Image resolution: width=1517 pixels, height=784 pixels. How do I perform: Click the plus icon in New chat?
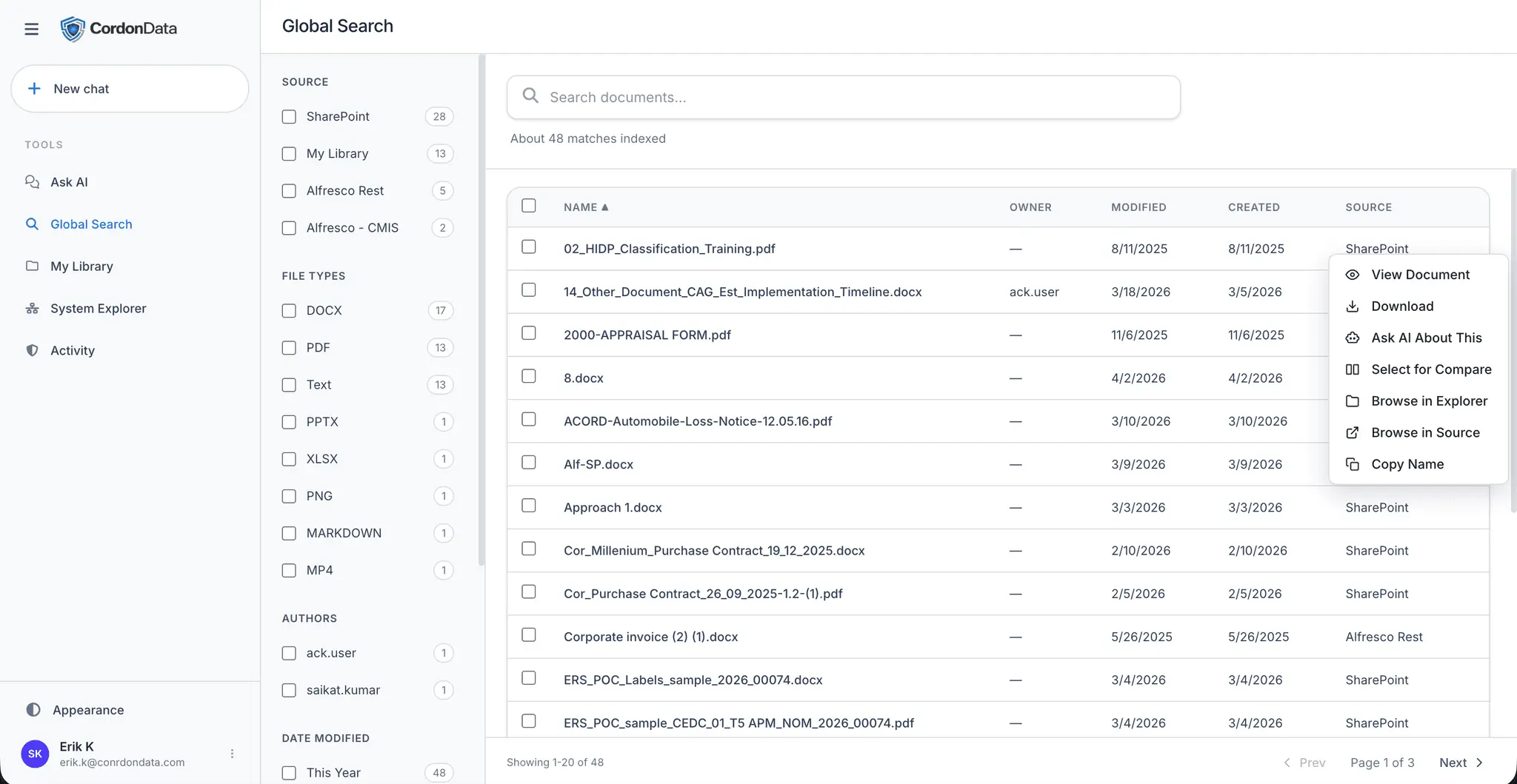click(x=34, y=89)
